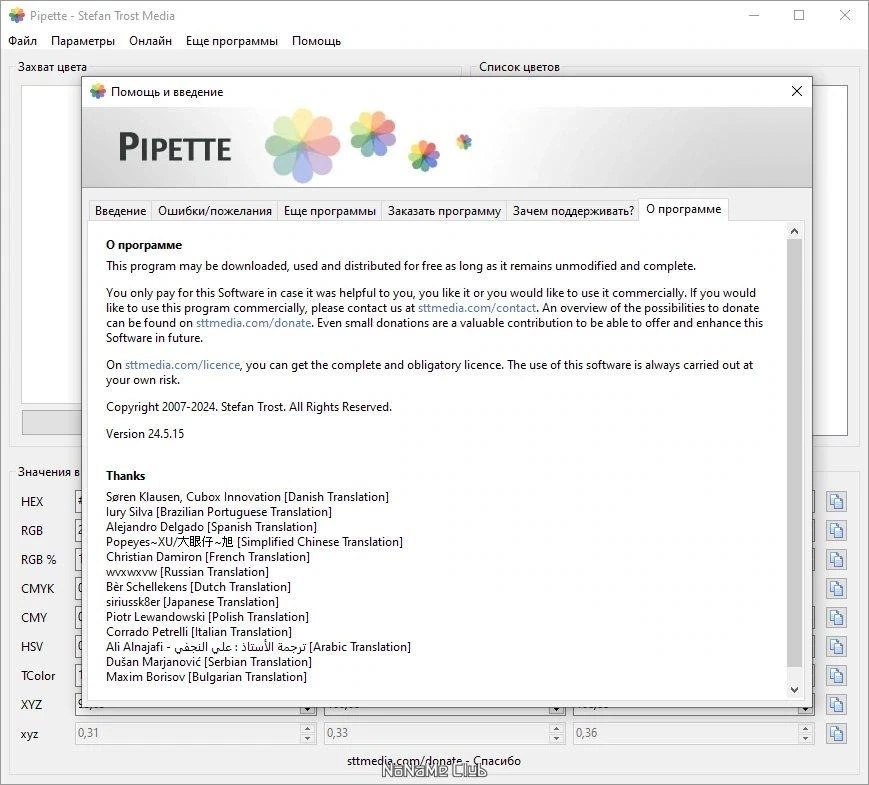
Task: Close the Помощь и введение dialog
Action: [796, 91]
